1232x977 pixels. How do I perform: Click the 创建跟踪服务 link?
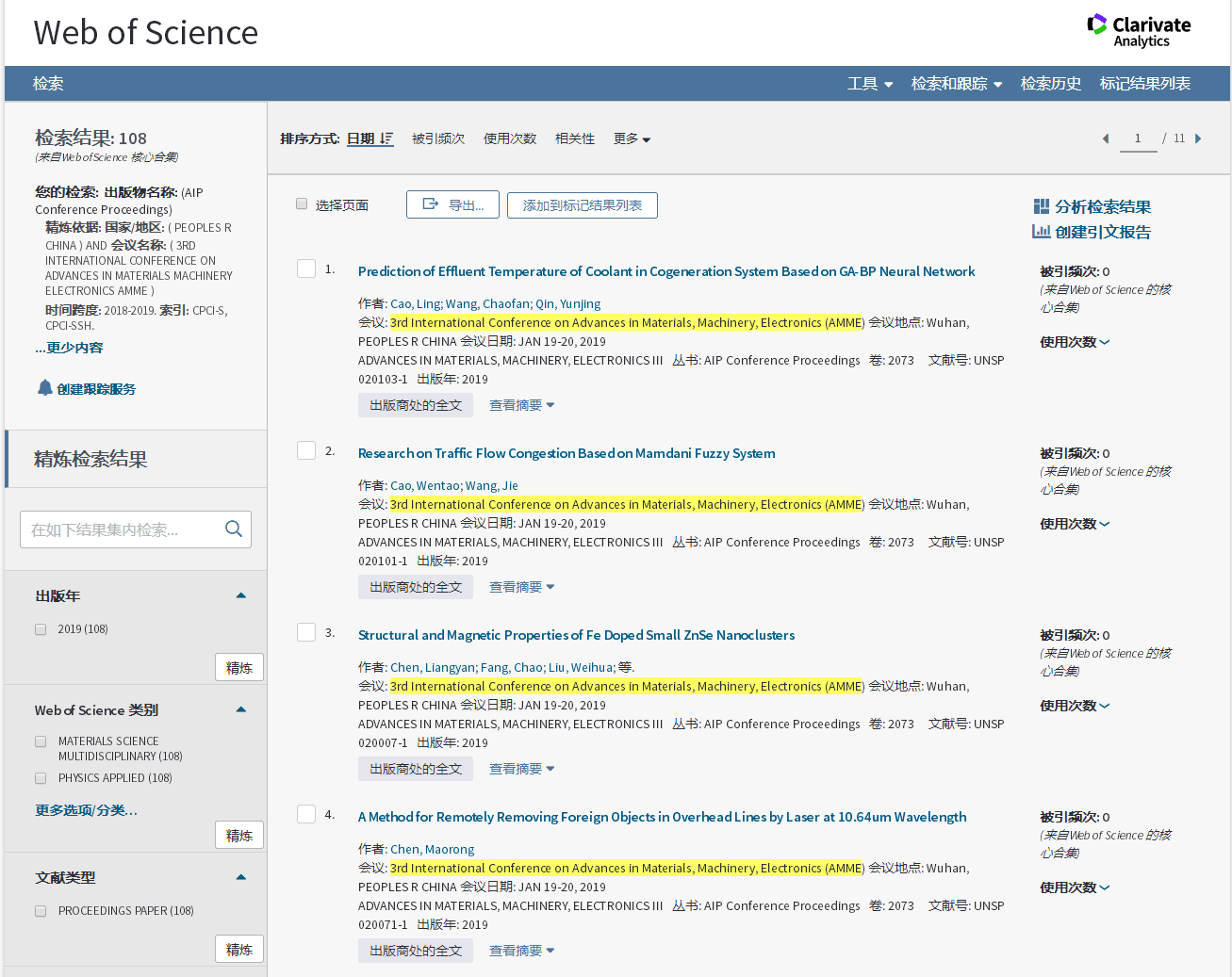pos(96,389)
